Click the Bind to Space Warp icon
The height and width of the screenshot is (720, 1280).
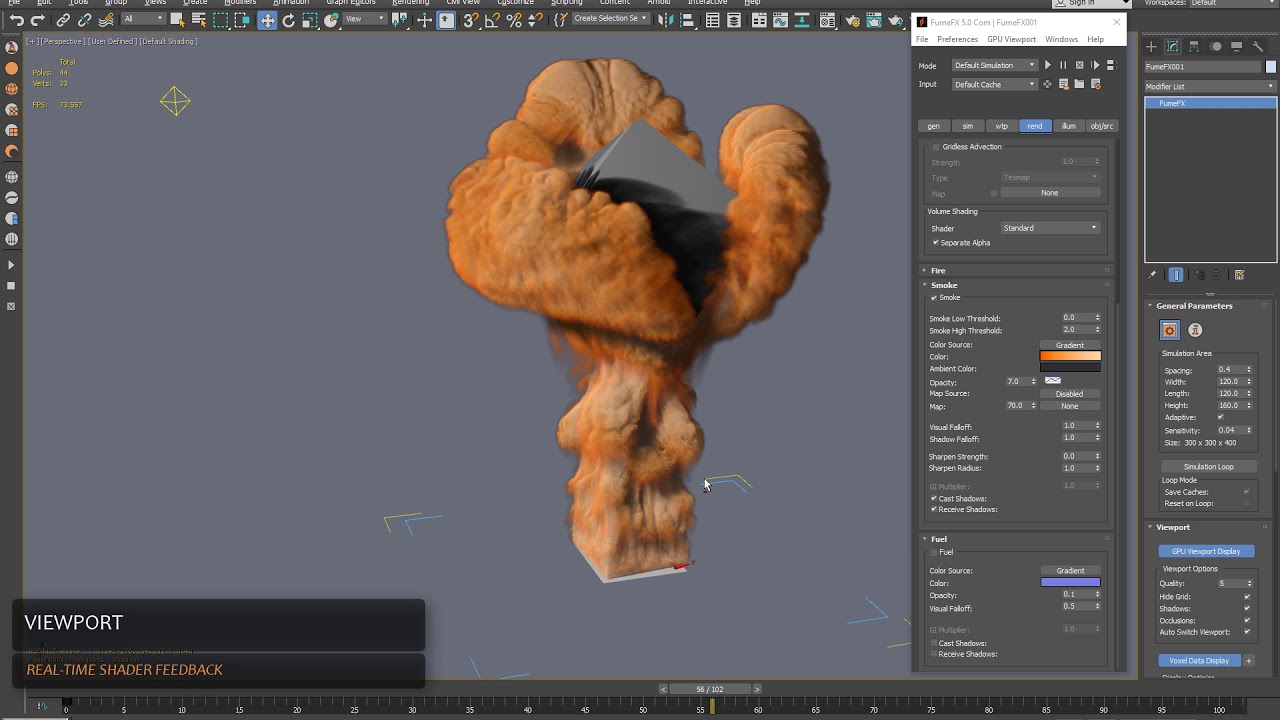pos(106,20)
